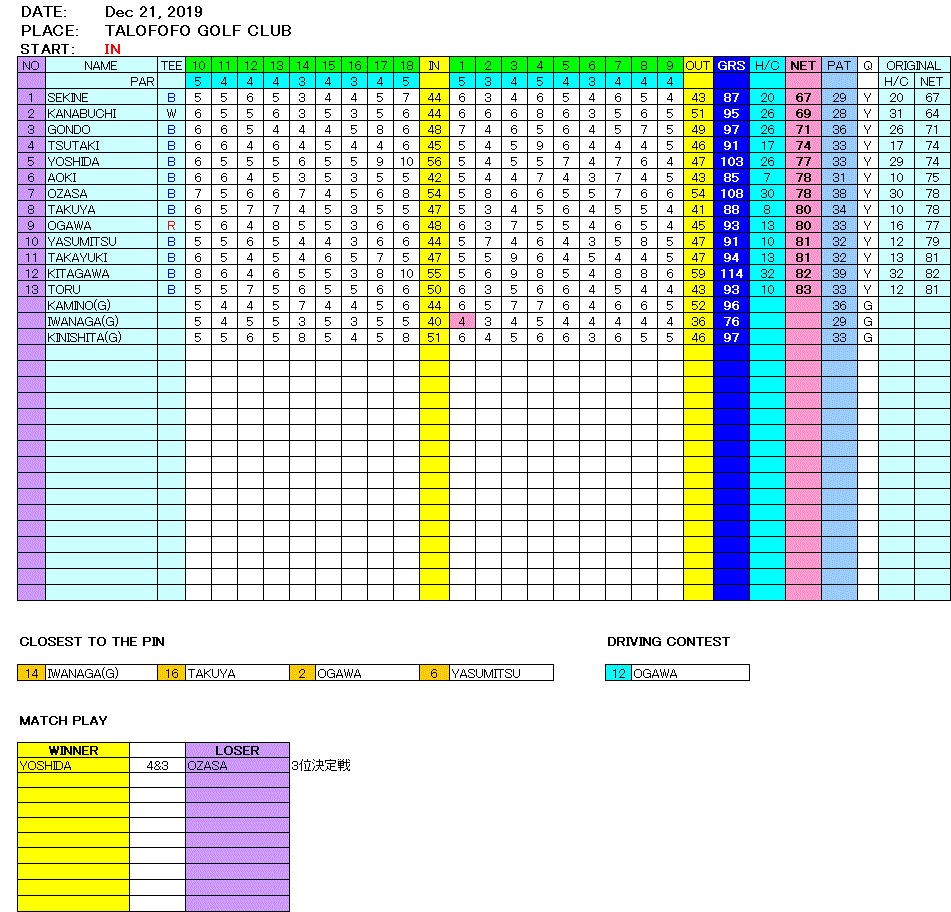Click the yellow WINNER header
951x912 pixels.
click(x=73, y=750)
